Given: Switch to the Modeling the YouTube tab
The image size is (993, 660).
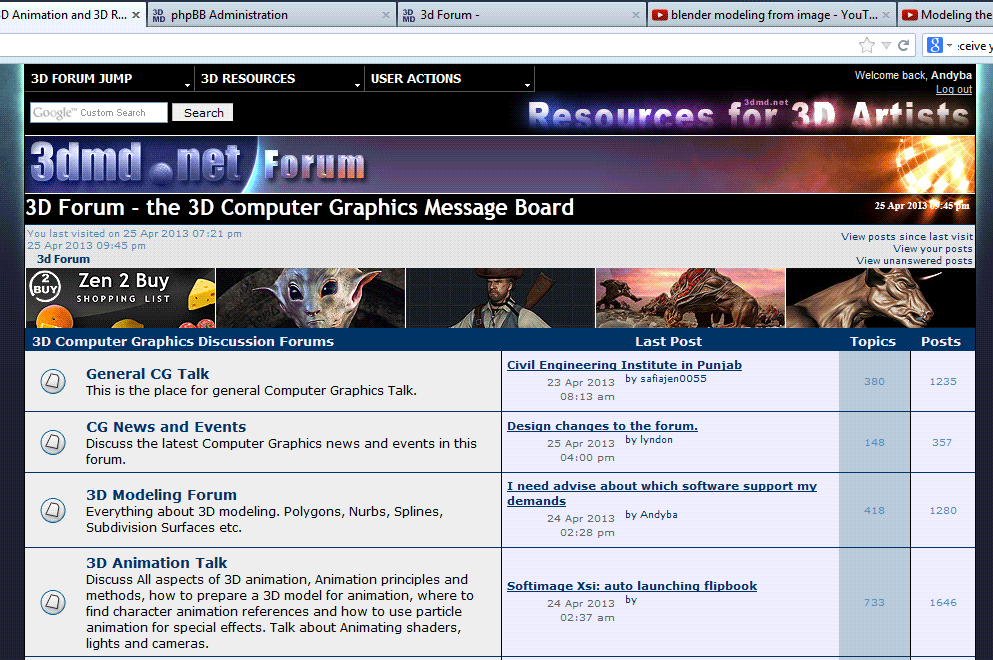Looking at the screenshot, I should pyautogui.click(x=946, y=15).
